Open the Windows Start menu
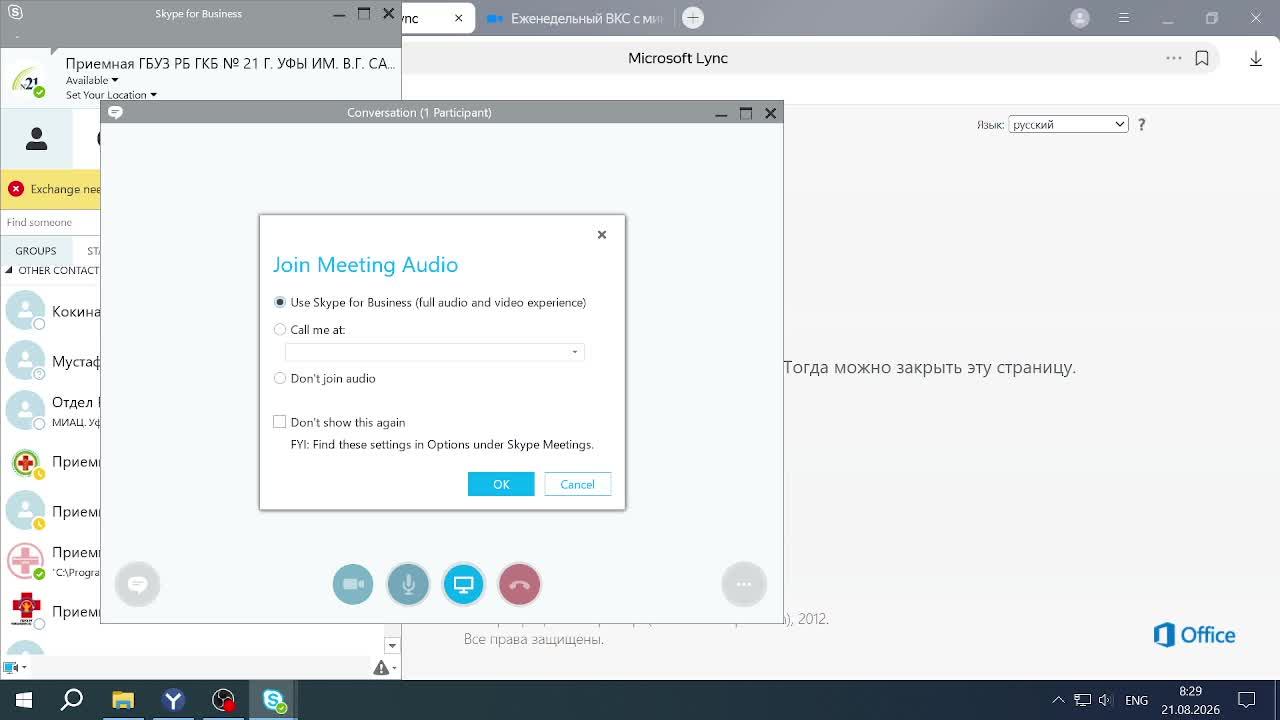The image size is (1280, 720). [x=24, y=700]
